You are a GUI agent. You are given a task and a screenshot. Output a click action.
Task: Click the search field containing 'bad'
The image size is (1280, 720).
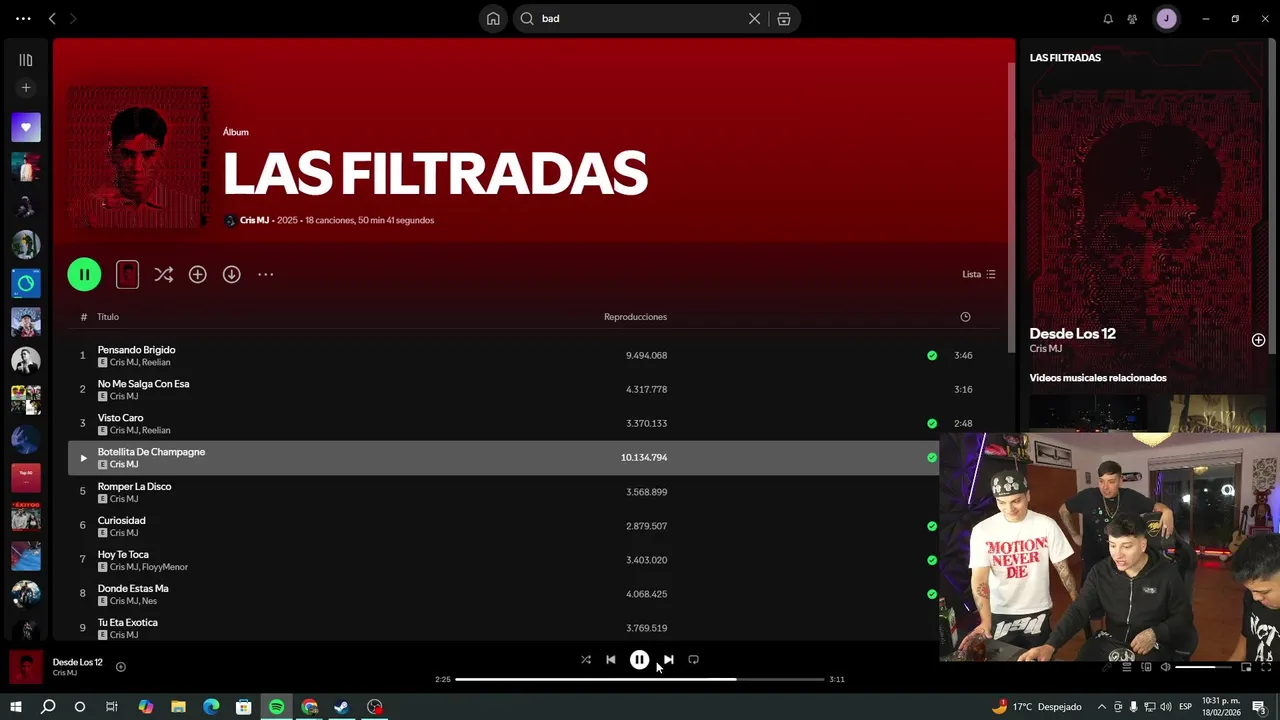pyautogui.click(x=640, y=18)
